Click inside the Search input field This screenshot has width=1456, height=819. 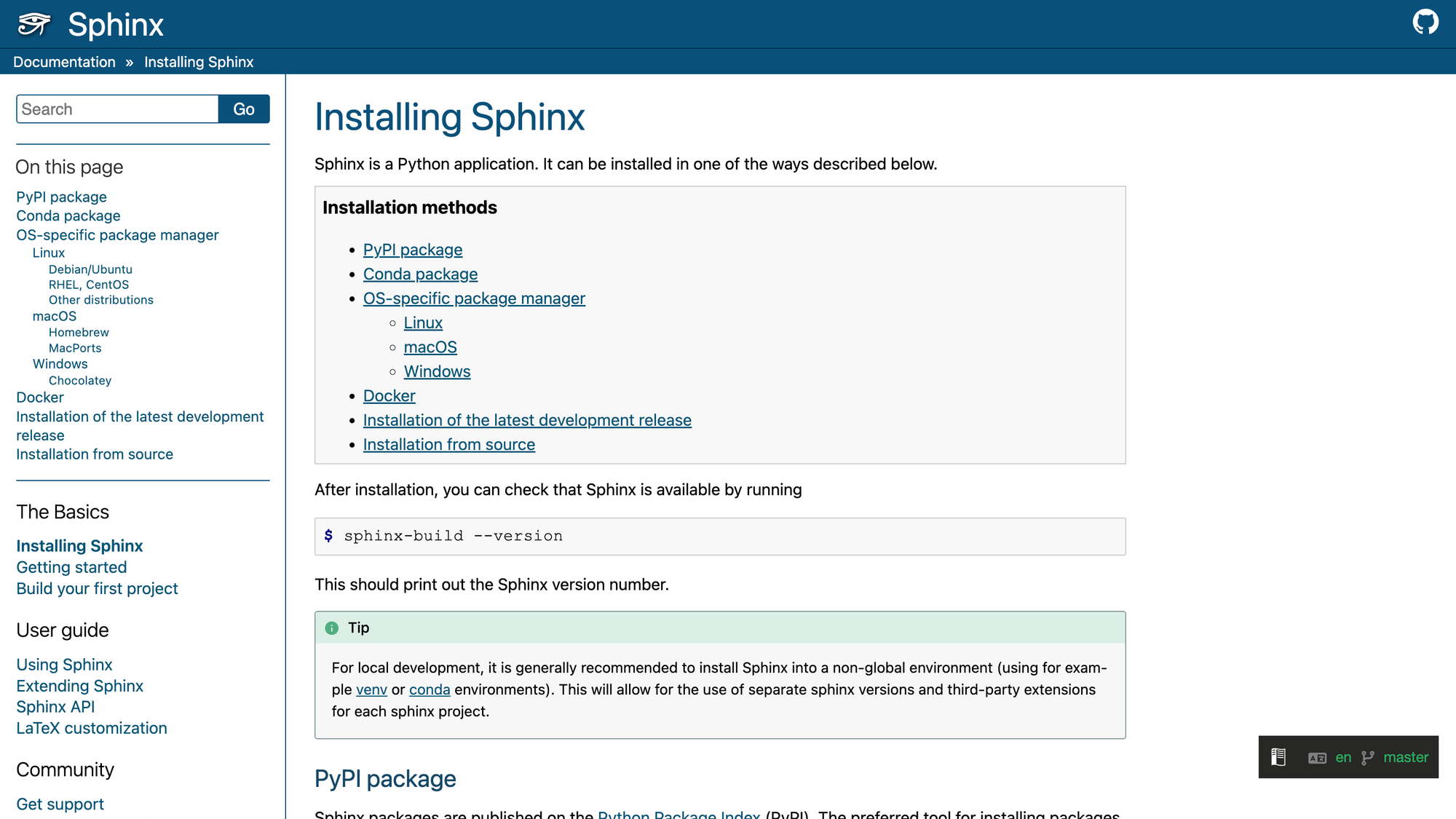tap(116, 108)
